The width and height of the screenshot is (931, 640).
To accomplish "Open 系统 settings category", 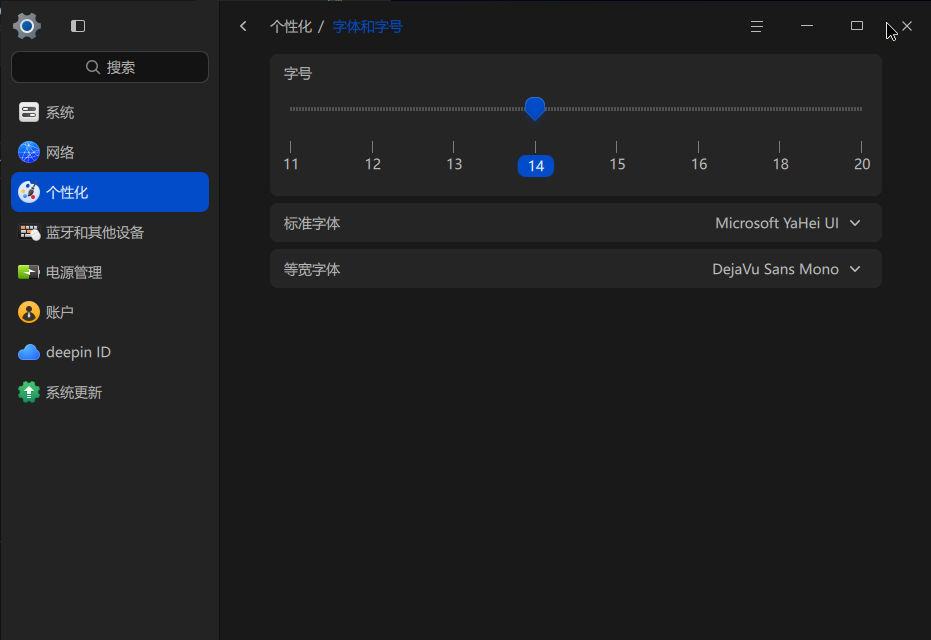I will (110, 112).
